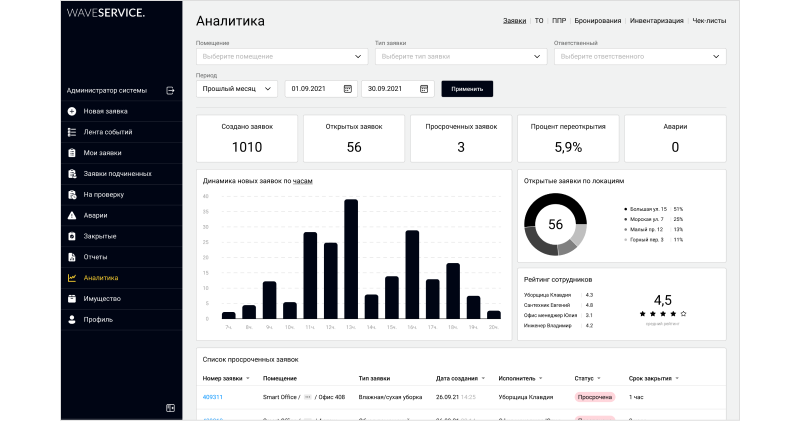Open calendar picker for end date 30.09.2021
Screen dimensions: 800x421
pos(424,89)
